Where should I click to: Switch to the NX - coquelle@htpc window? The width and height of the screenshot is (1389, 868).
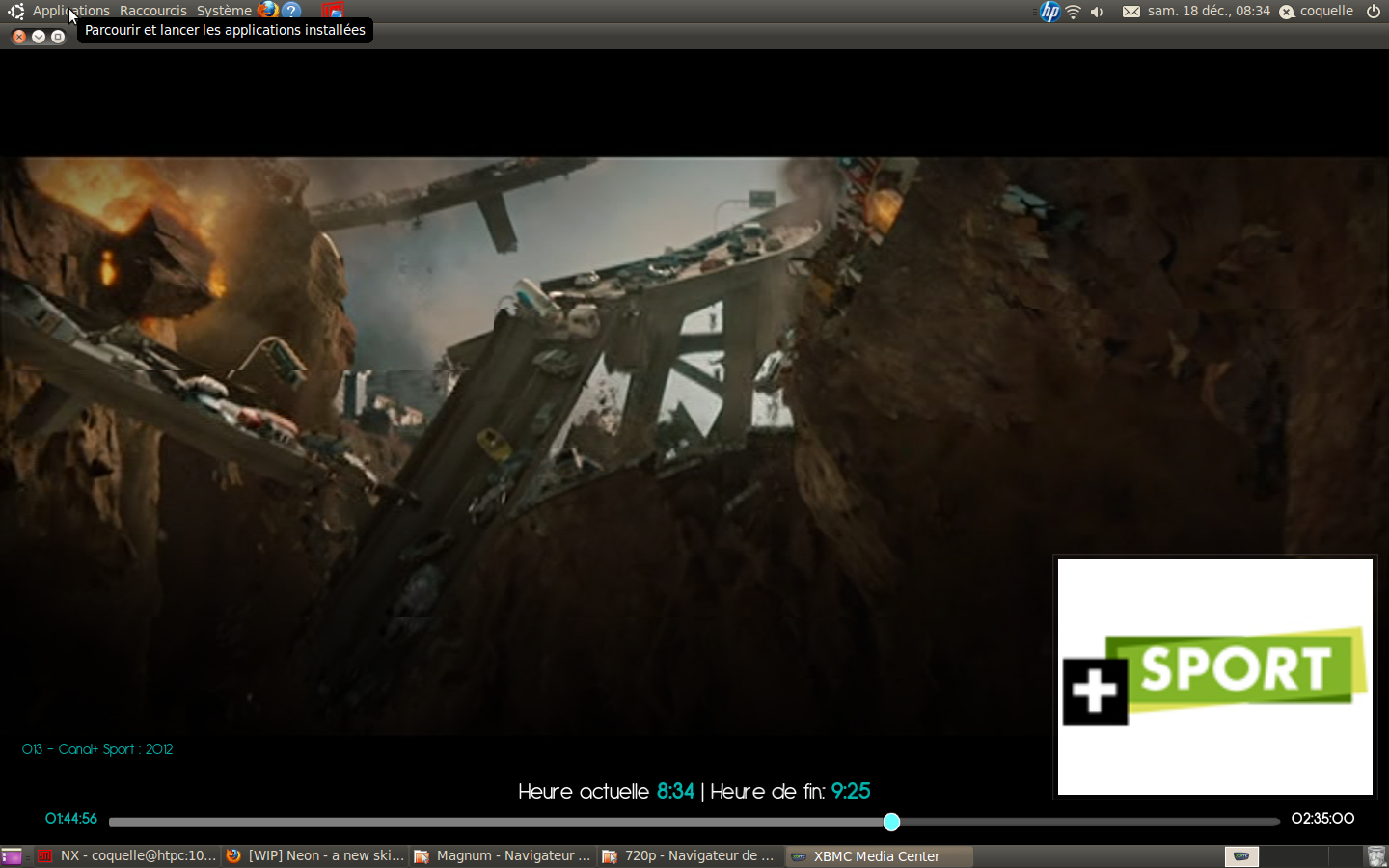point(128,856)
